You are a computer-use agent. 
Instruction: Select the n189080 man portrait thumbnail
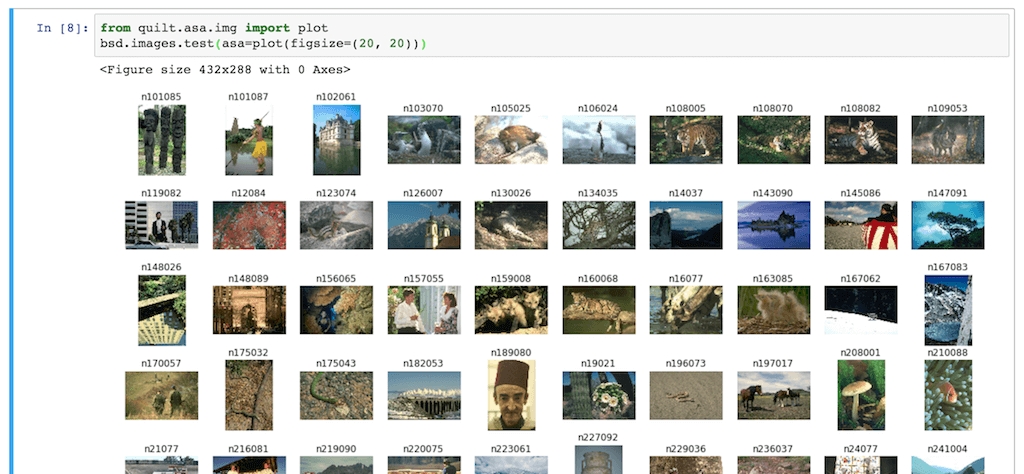coord(511,395)
